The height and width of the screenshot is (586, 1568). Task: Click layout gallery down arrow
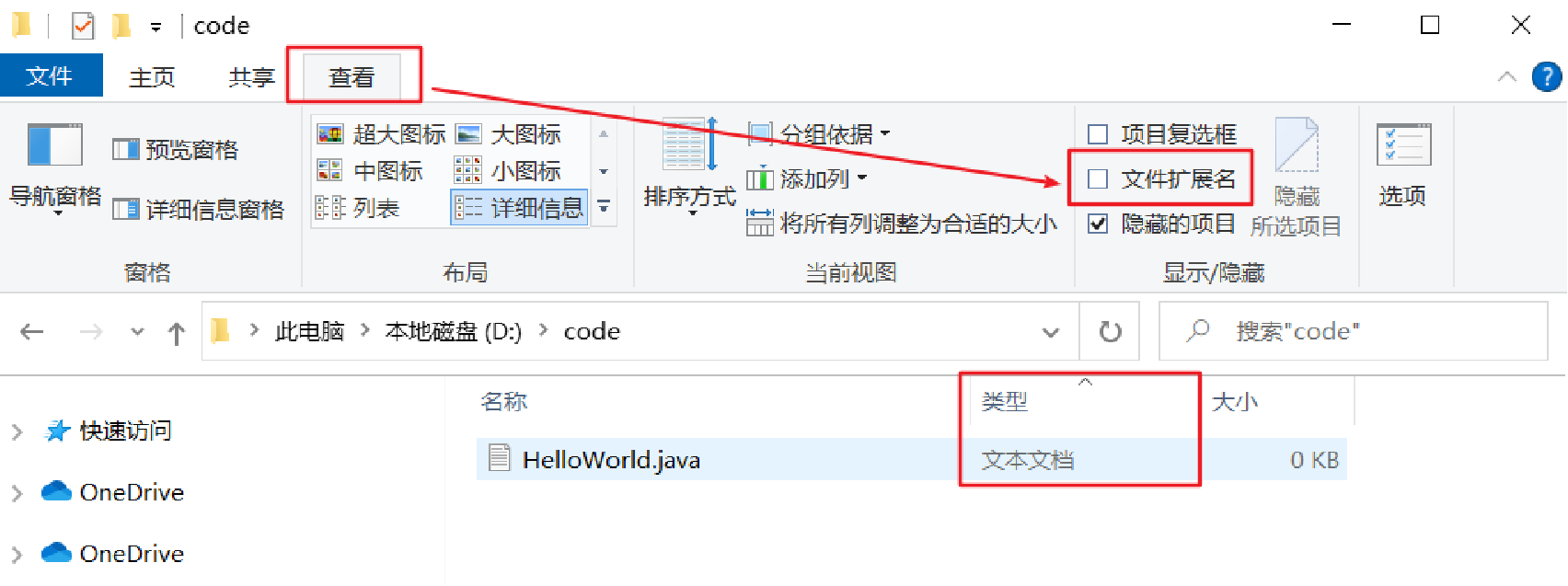click(604, 171)
